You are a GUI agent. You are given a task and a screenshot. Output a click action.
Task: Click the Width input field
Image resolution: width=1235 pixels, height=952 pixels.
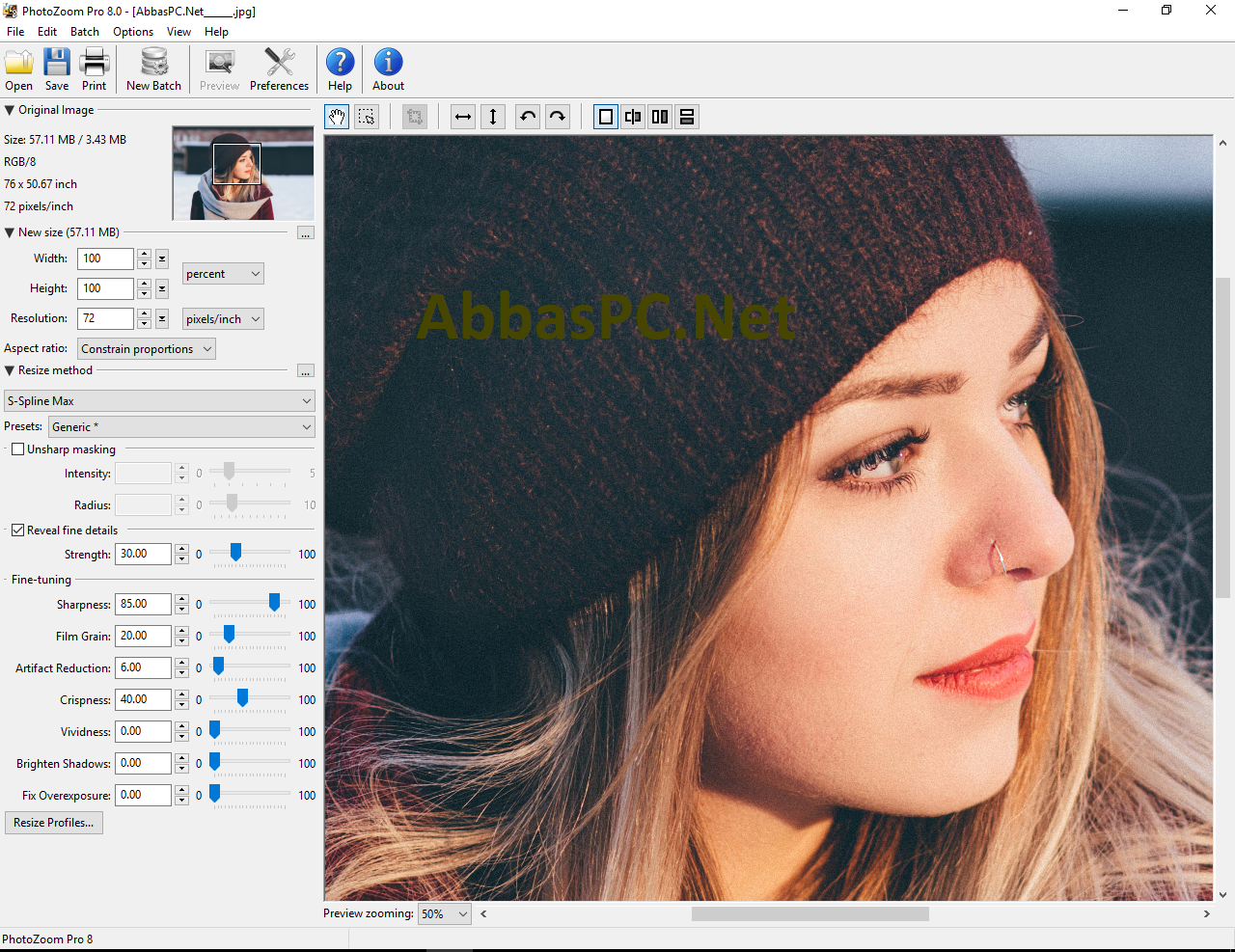pos(105,258)
